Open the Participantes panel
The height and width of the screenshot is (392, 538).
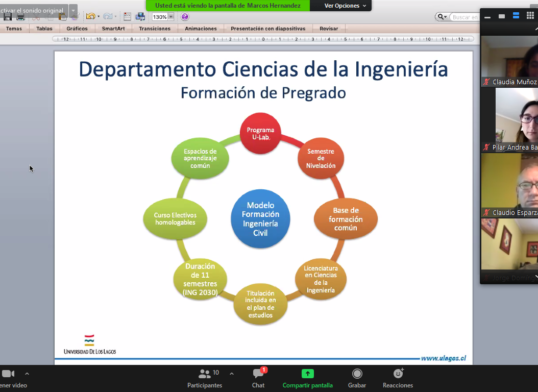[x=205, y=379]
